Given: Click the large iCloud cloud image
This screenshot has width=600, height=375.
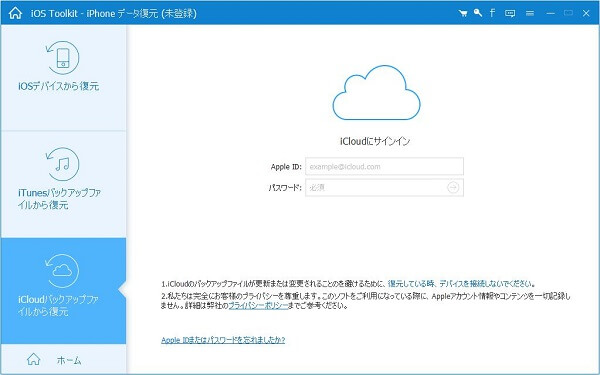Looking at the screenshot, I should [x=377, y=93].
